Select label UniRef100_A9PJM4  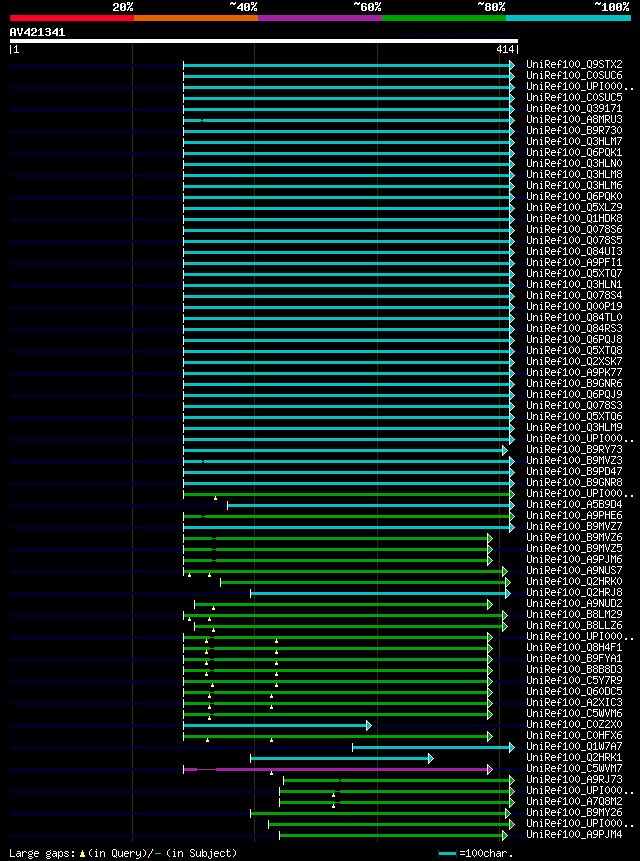pos(574,834)
